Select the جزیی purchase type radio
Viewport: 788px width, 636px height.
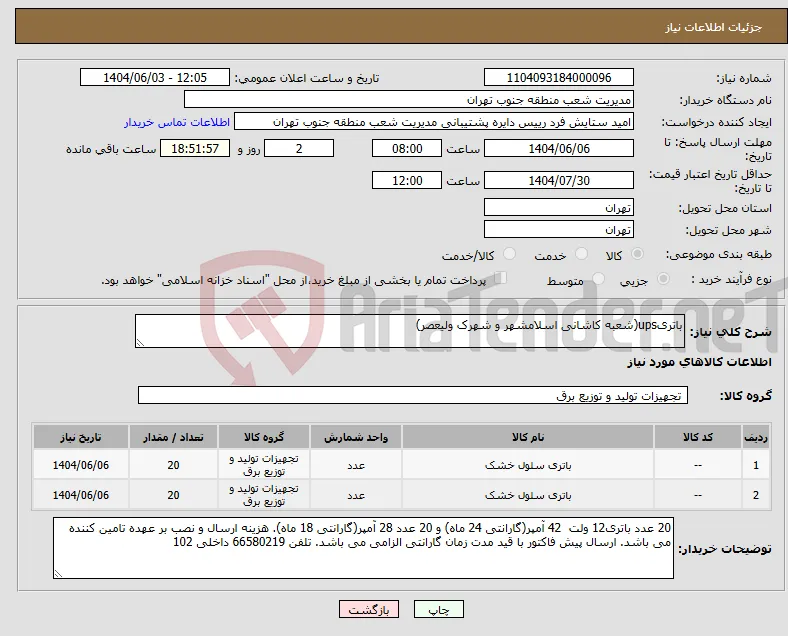pos(663,278)
